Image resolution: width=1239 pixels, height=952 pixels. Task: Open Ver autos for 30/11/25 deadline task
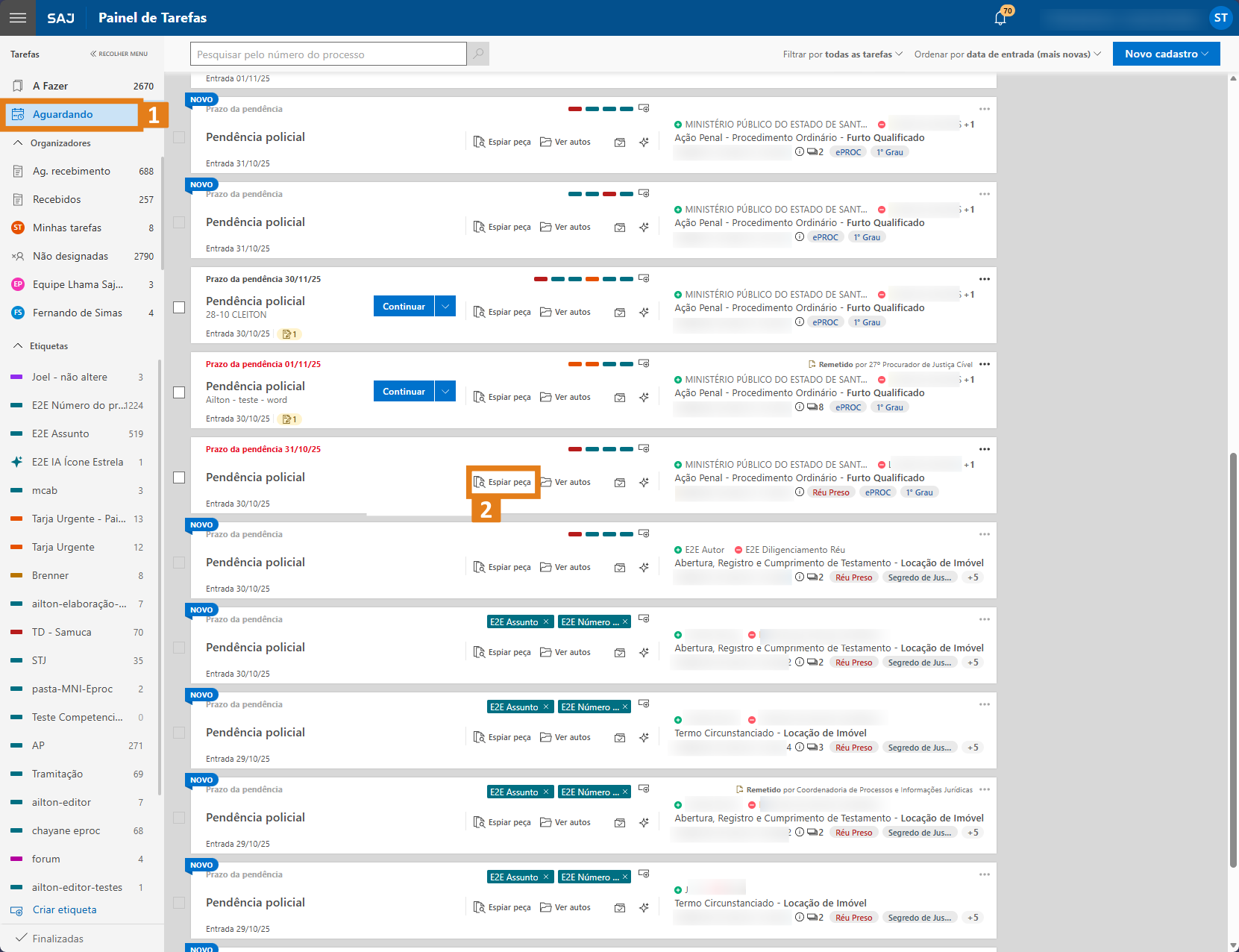[x=565, y=312]
